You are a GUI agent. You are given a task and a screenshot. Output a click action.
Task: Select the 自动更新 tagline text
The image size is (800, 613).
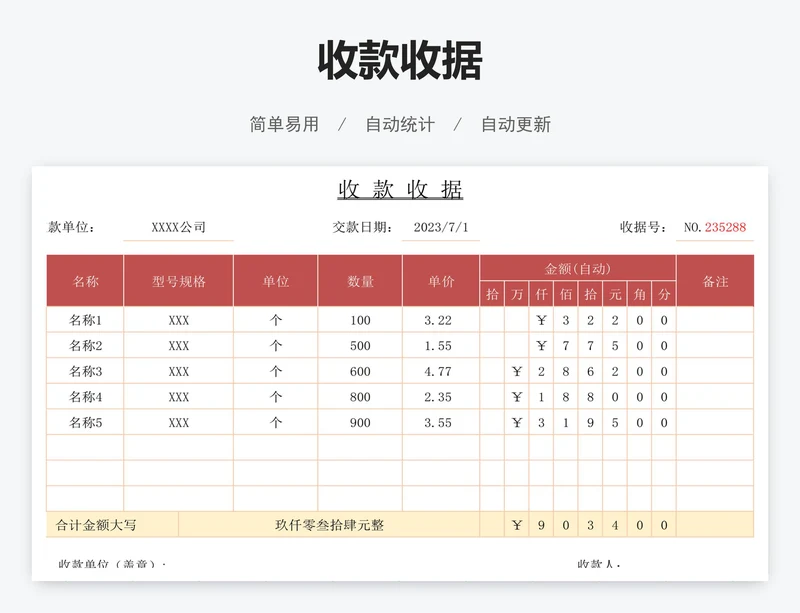pos(516,124)
